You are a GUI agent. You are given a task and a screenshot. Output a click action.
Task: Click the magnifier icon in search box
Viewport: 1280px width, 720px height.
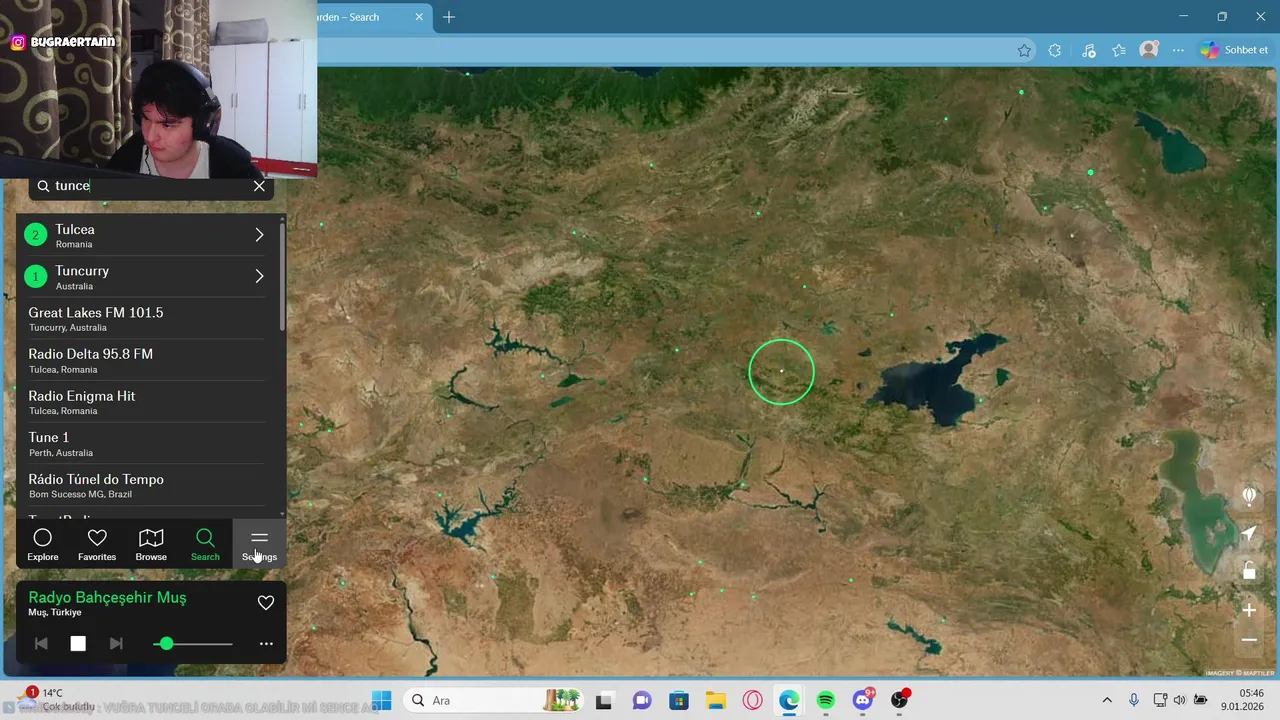(43, 186)
